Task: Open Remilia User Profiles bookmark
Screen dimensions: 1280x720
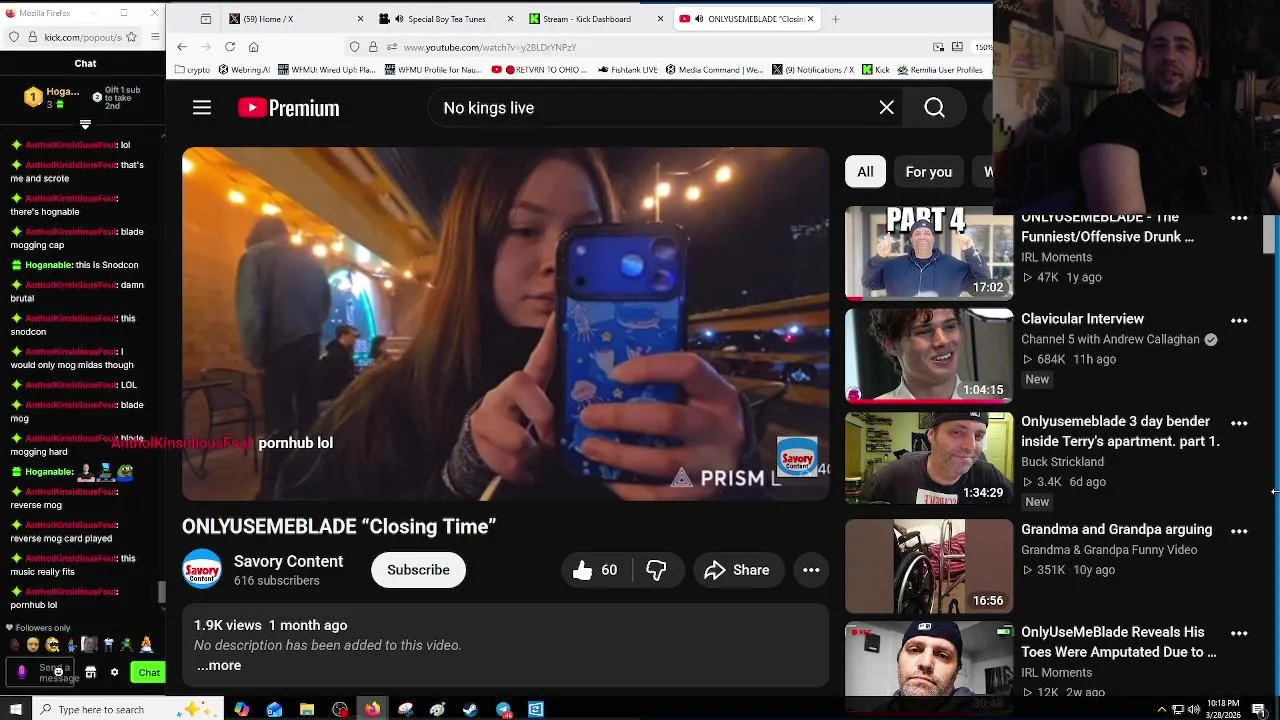Action: click(939, 70)
